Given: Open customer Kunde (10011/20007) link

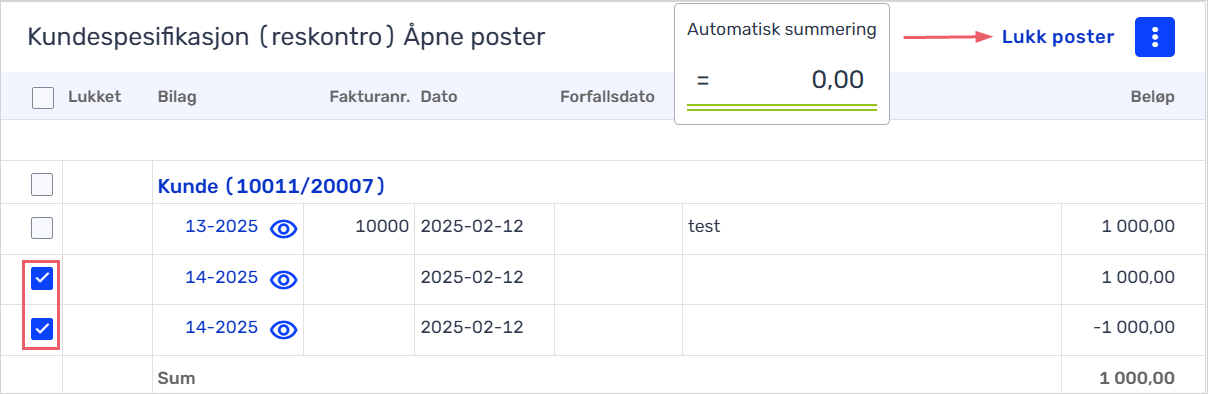Looking at the screenshot, I should pos(272,186).
